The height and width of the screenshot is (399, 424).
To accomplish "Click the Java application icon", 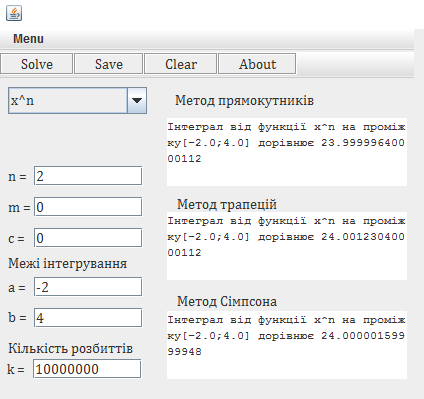I will tap(14, 13).
